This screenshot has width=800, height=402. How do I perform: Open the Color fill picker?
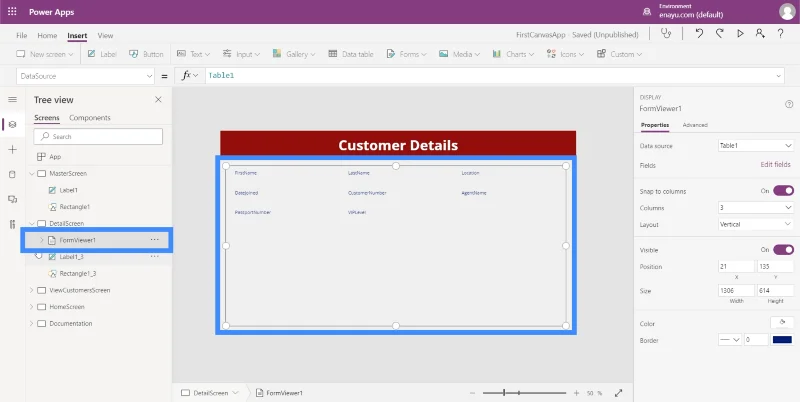click(782, 323)
